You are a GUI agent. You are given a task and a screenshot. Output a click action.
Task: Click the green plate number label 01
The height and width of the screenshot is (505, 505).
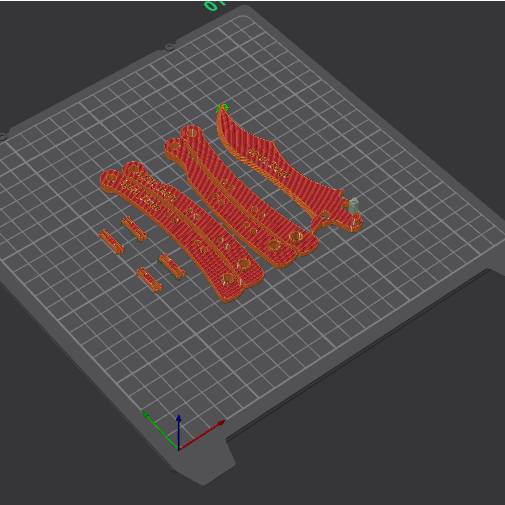click(214, 5)
